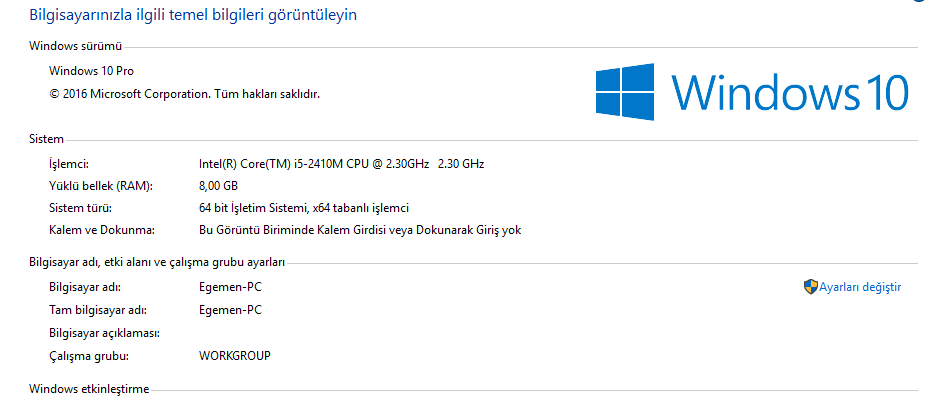Click the Yüklü bellek (RAM) label
The width and height of the screenshot is (927, 399).
point(101,186)
